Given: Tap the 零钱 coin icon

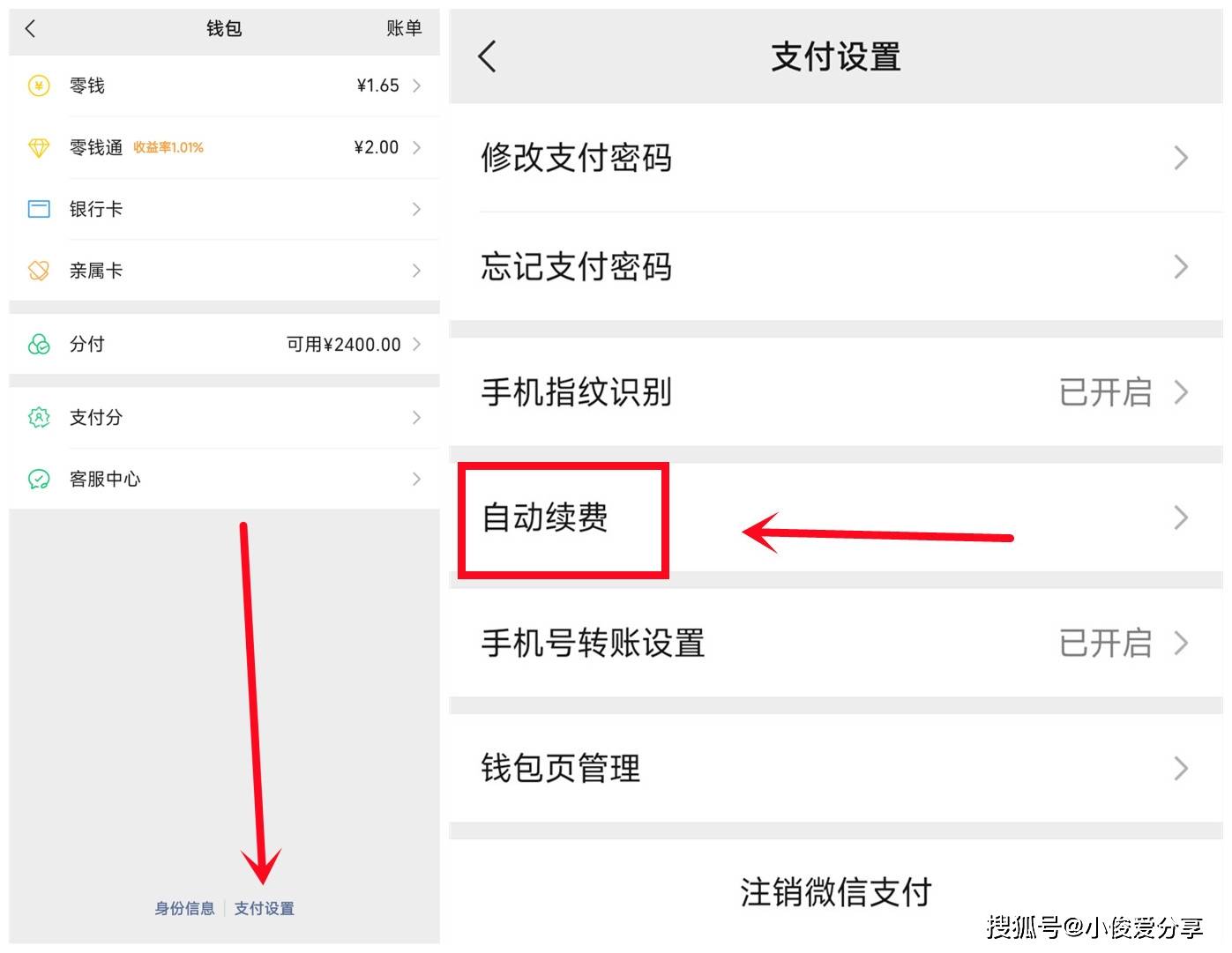Looking at the screenshot, I should [39, 86].
